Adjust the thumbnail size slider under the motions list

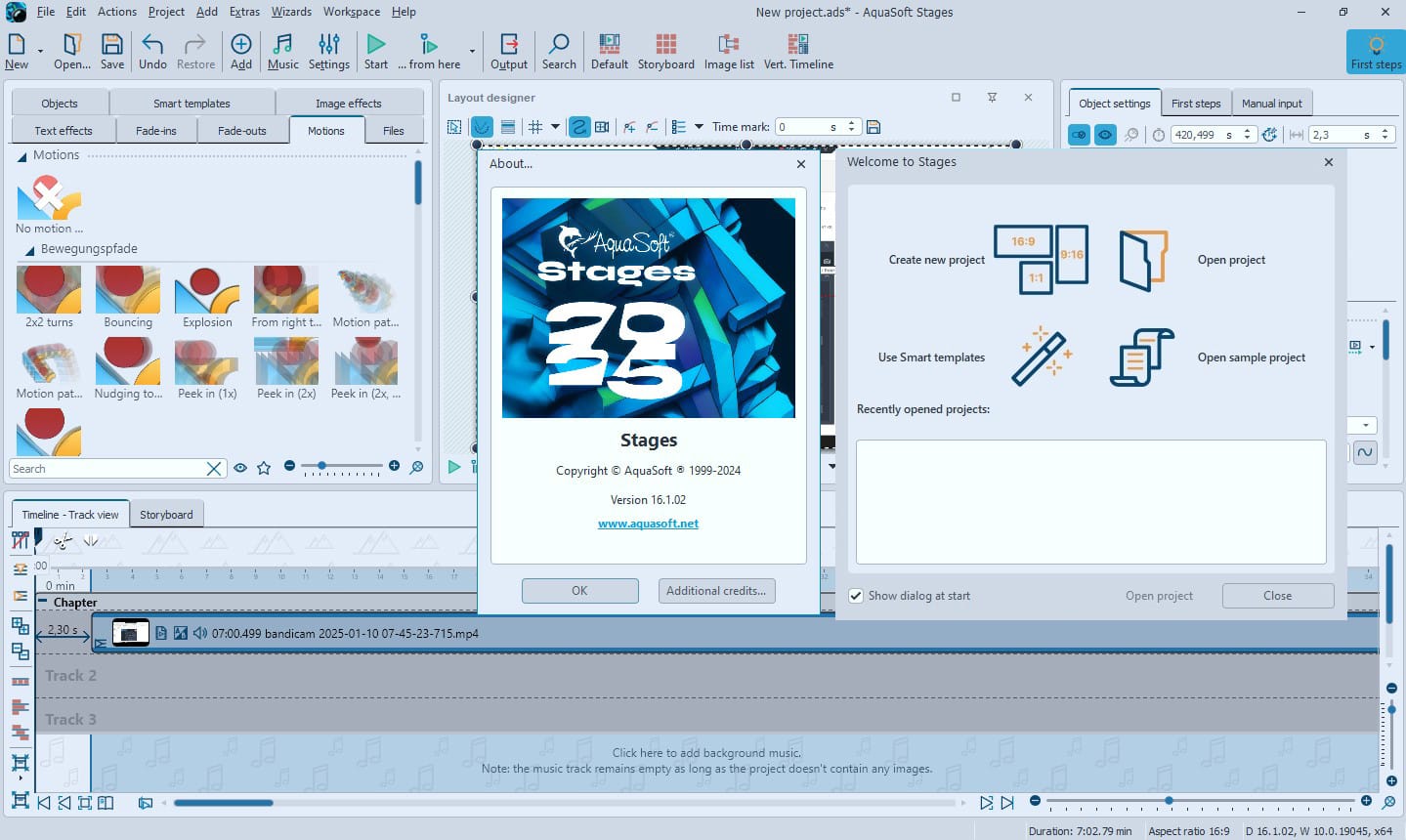pyautogui.click(x=323, y=467)
